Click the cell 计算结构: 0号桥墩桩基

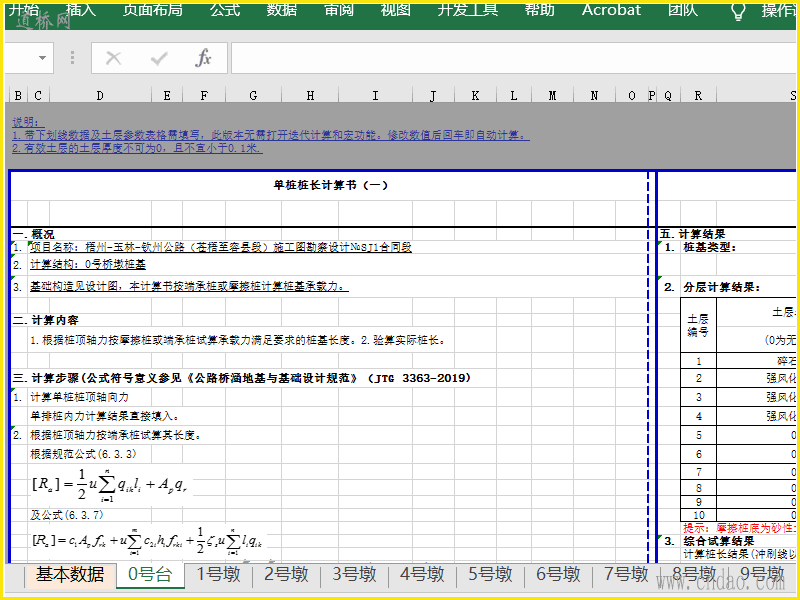tap(88, 264)
